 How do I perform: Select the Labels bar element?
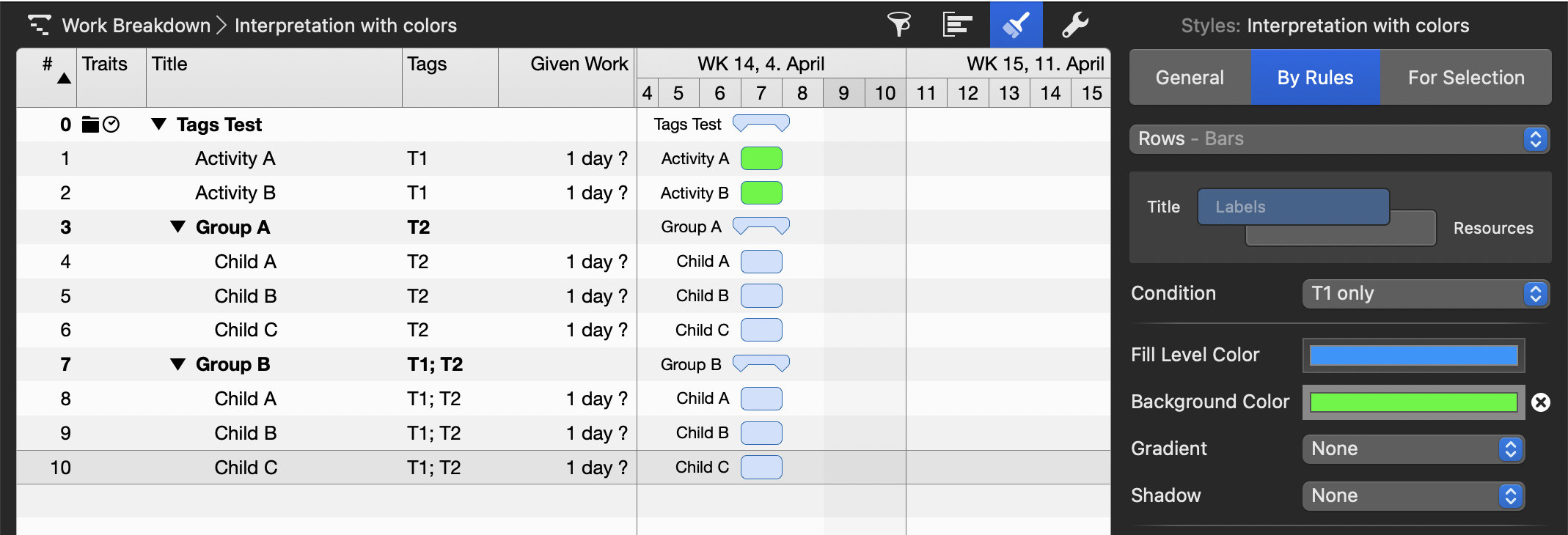click(x=1293, y=207)
